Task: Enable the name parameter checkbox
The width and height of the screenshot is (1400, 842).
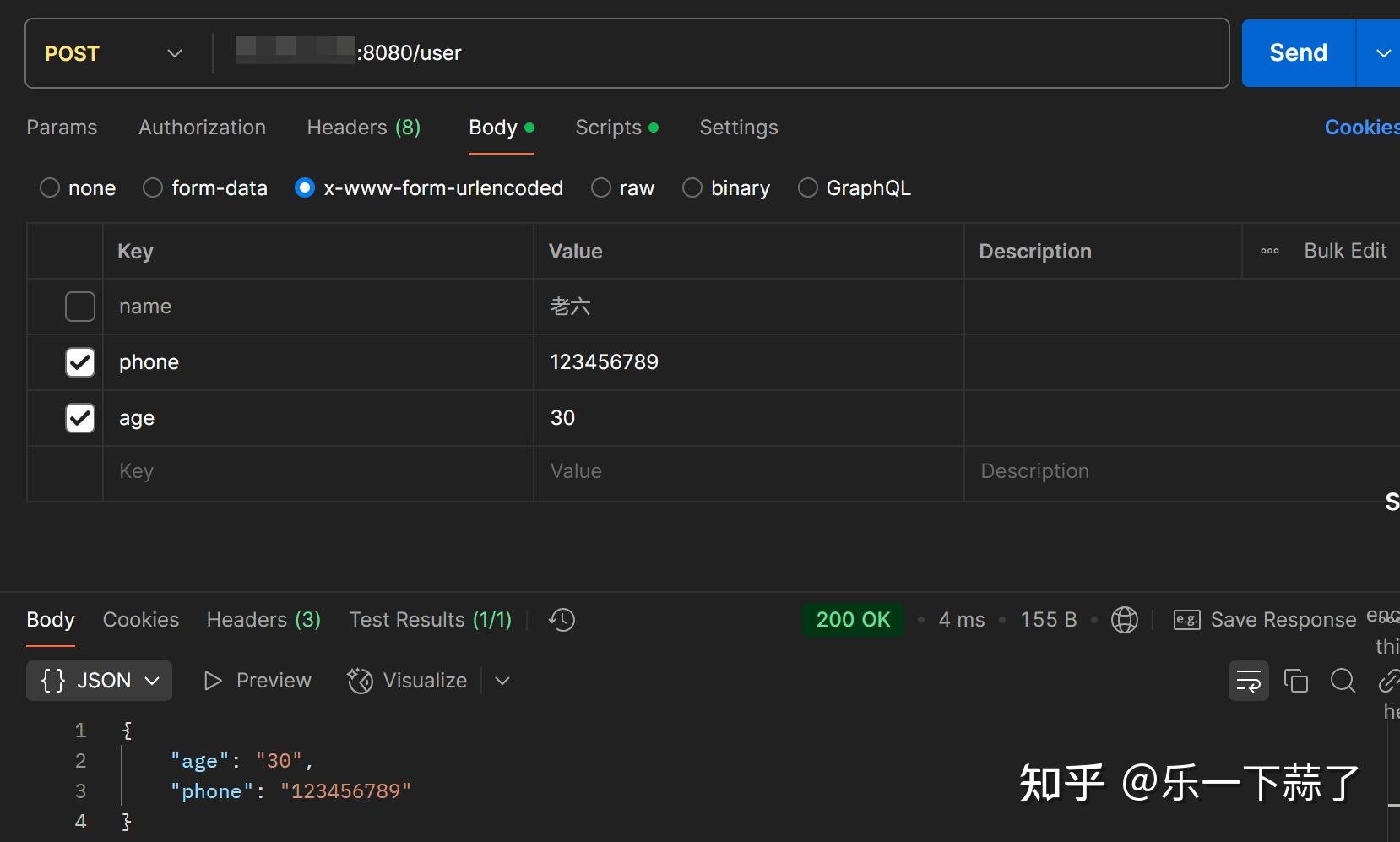Action: [79, 307]
